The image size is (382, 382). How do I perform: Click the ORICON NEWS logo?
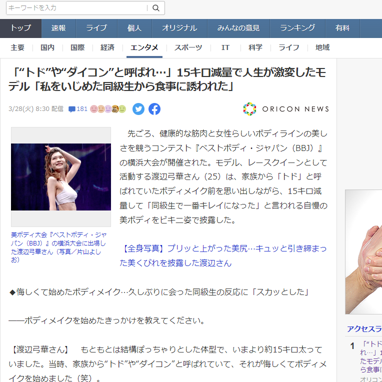pos(286,109)
